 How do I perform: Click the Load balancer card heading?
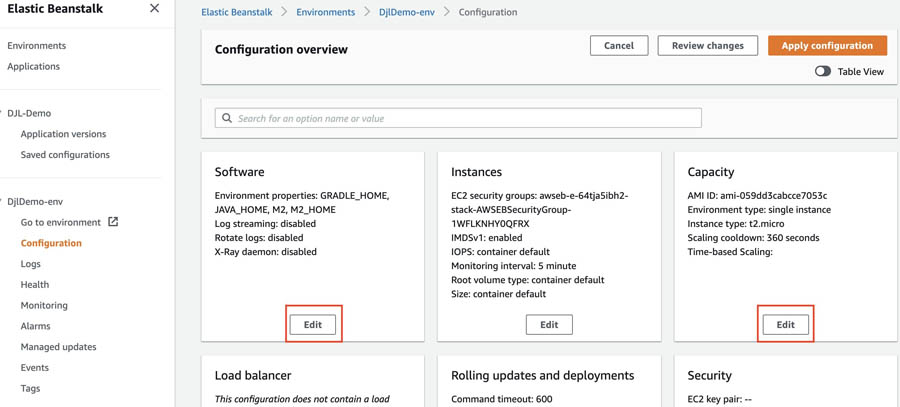click(253, 375)
